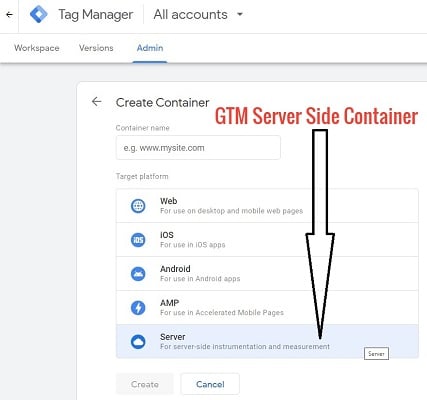Switch to the Versions tab
427x400 pixels.
point(96,48)
